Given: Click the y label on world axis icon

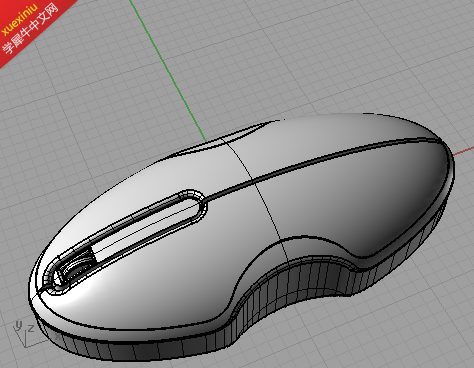Looking at the screenshot, I should (18, 325).
